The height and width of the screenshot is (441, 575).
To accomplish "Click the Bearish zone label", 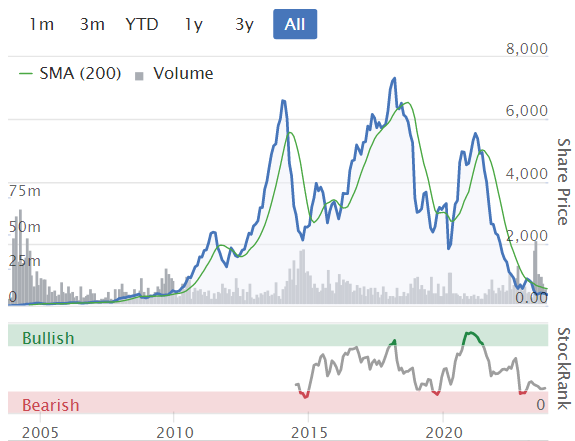I will click(51, 405).
